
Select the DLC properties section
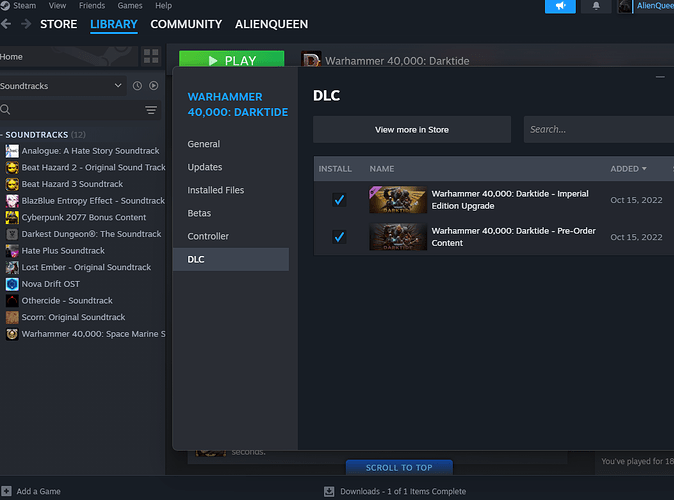click(231, 259)
